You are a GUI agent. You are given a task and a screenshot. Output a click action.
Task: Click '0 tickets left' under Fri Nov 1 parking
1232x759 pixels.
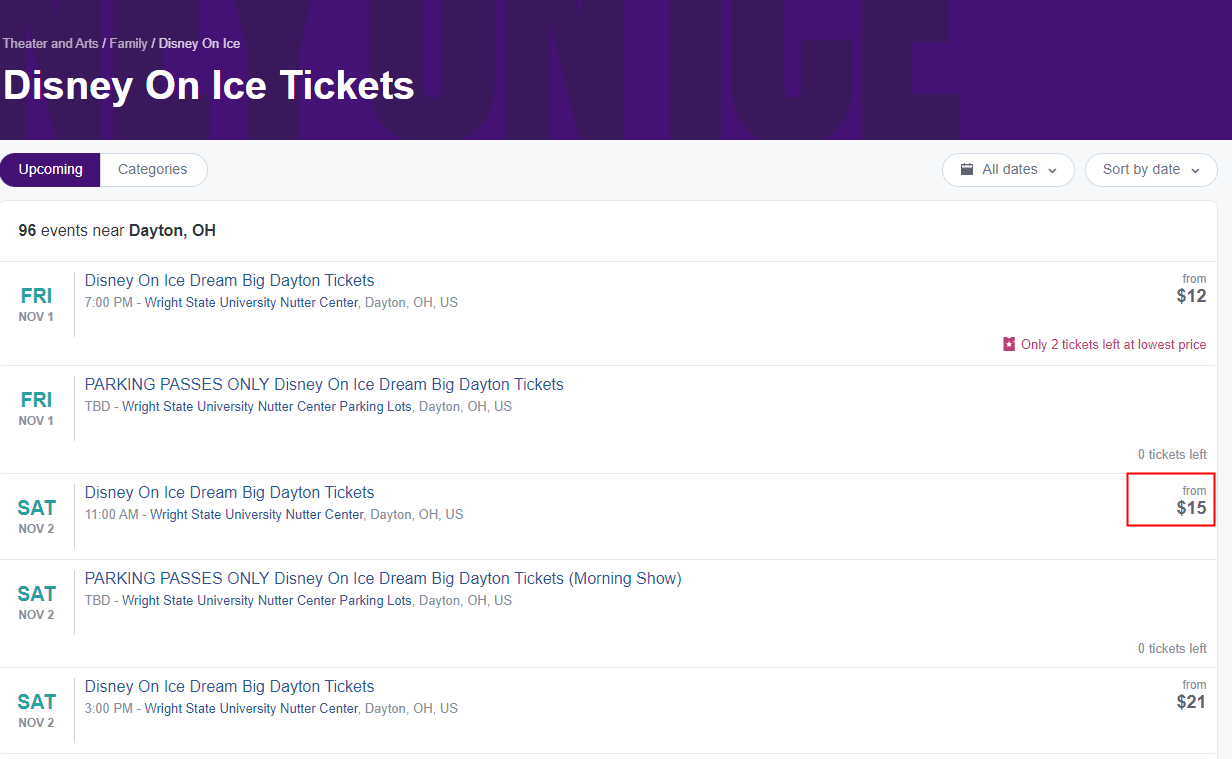click(1172, 455)
